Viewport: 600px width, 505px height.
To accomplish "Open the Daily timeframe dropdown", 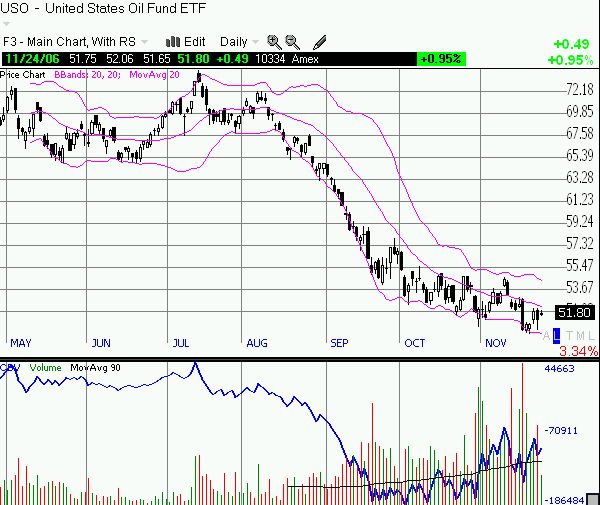I will [239, 42].
